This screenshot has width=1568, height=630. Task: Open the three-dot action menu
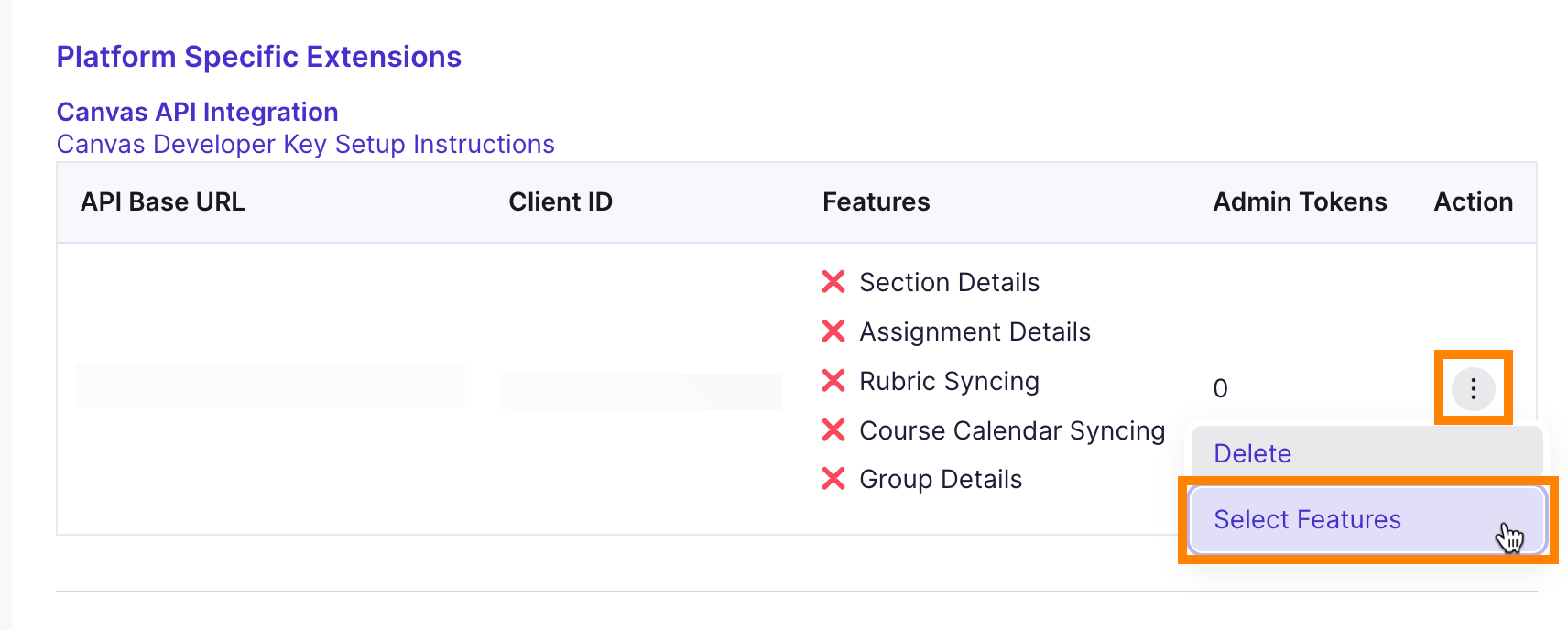[x=1473, y=388]
